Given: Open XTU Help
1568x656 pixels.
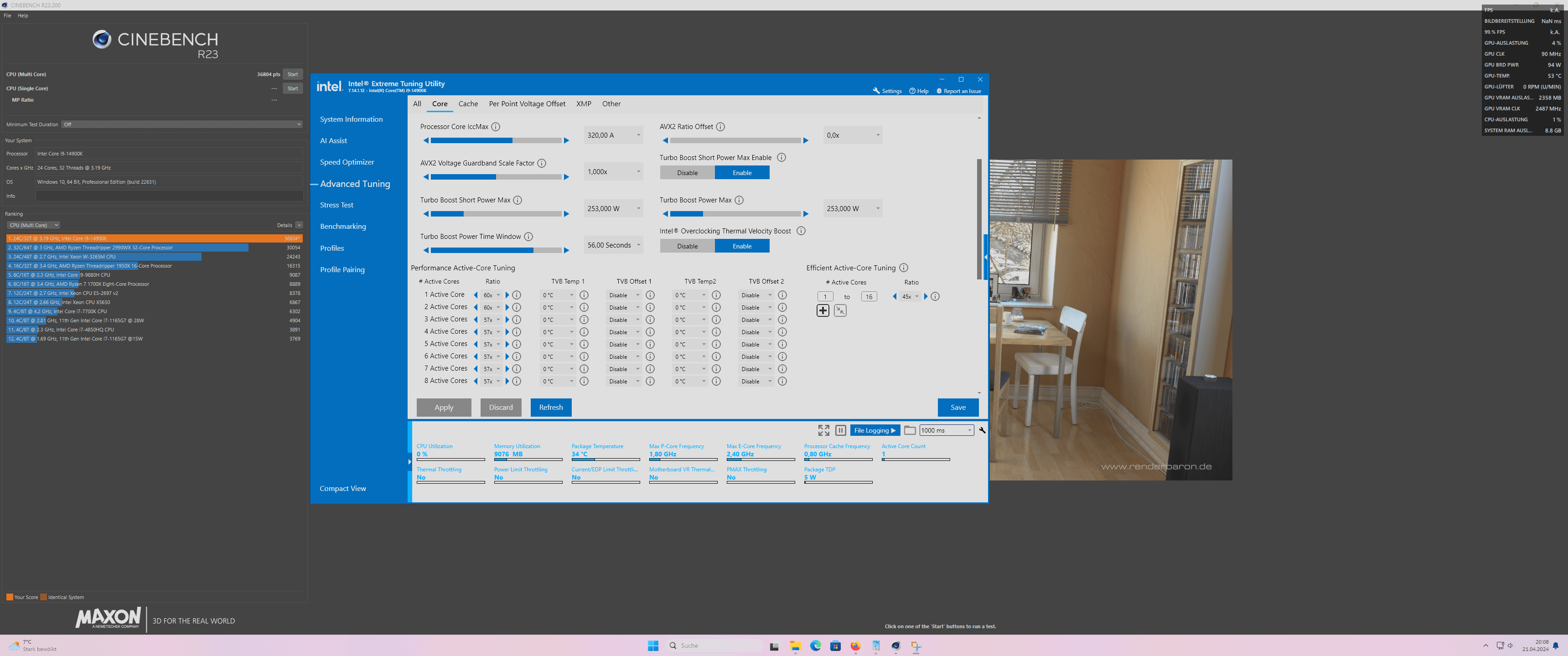Looking at the screenshot, I should point(919,91).
